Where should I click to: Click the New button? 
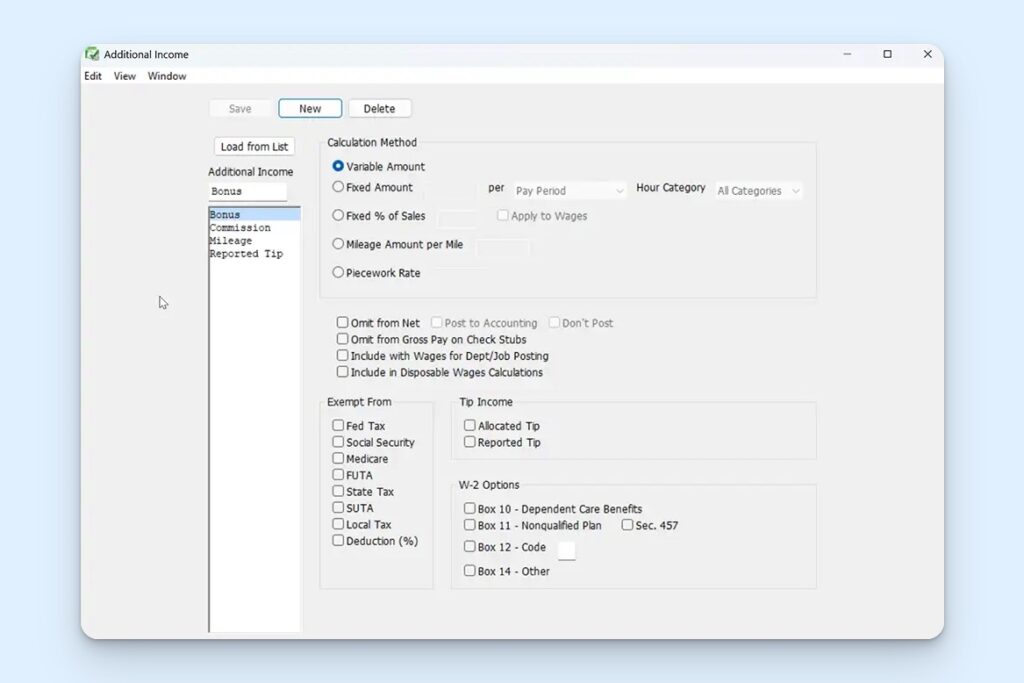coord(310,108)
